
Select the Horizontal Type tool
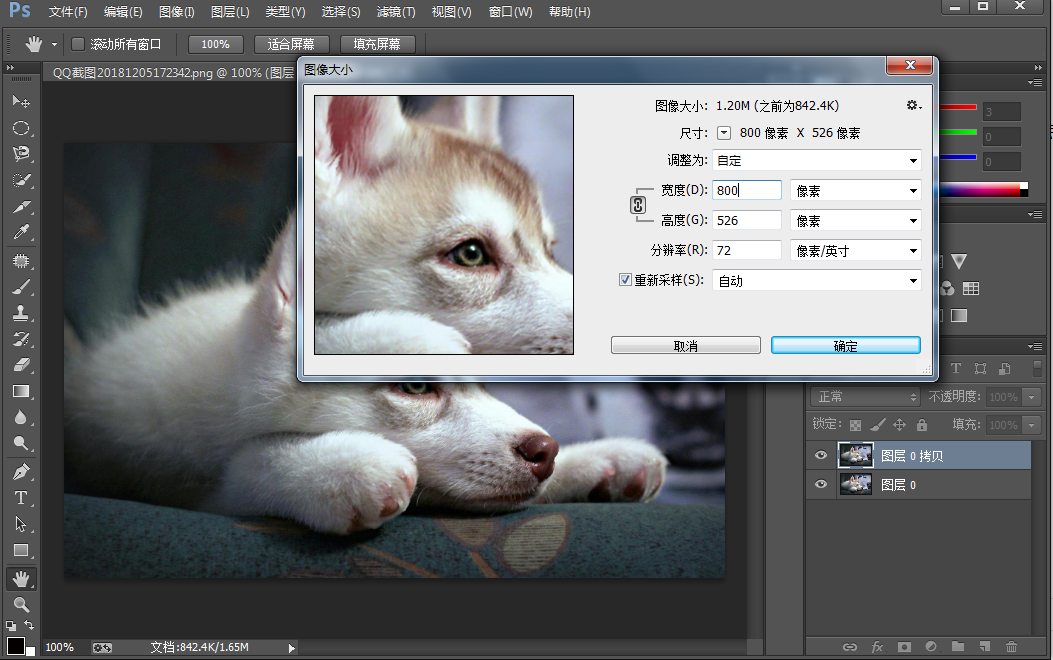[x=21, y=498]
